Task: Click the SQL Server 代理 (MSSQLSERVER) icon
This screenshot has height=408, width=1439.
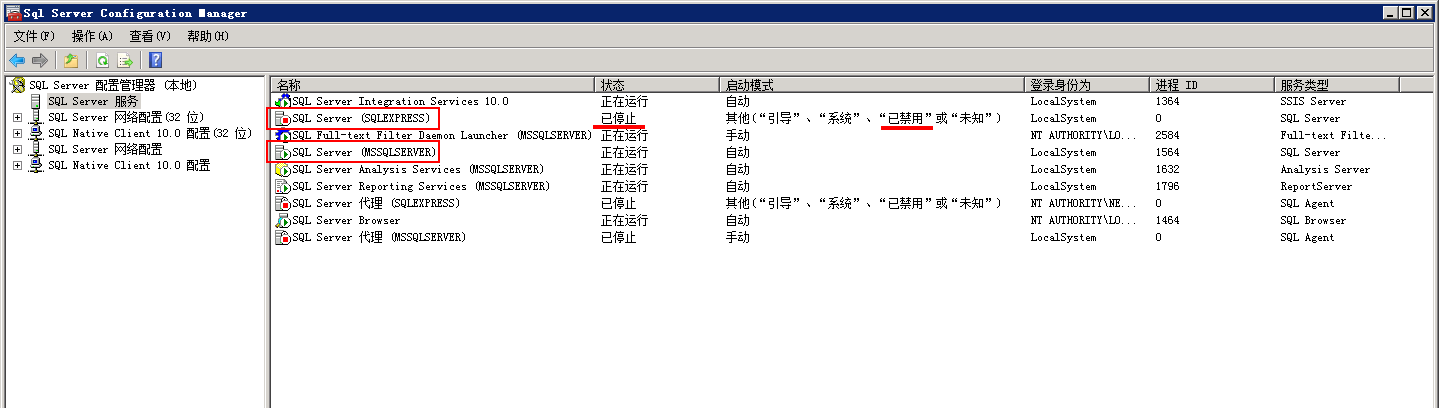Action: click(282, 237)
